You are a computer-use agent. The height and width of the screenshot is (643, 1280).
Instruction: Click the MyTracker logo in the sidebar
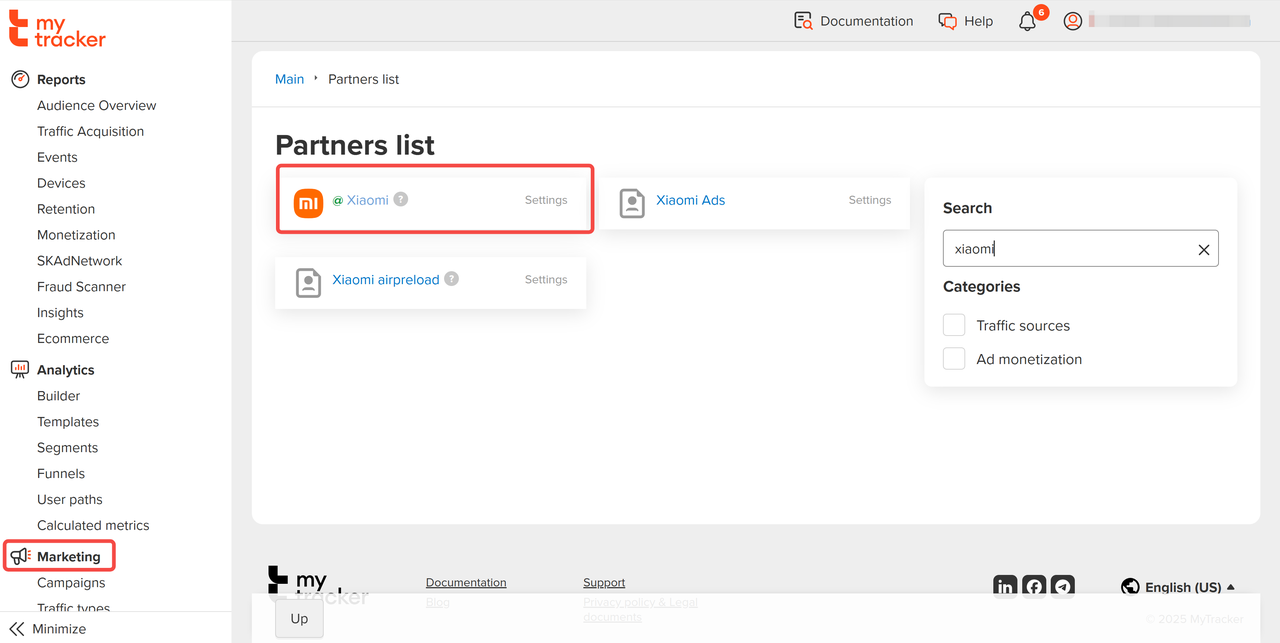point(57,29)
